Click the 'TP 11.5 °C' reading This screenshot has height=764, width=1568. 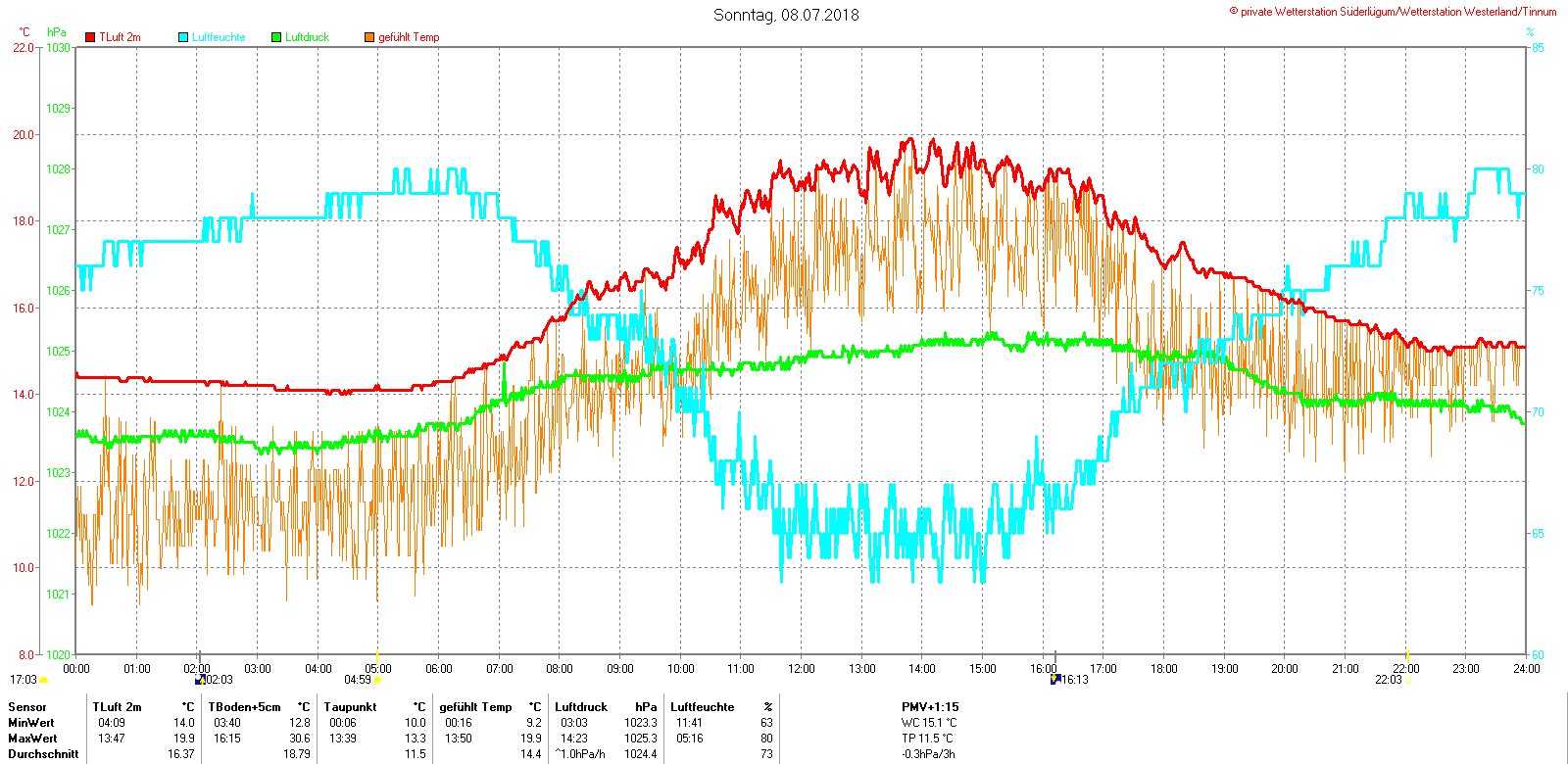(x=928, y=739)
